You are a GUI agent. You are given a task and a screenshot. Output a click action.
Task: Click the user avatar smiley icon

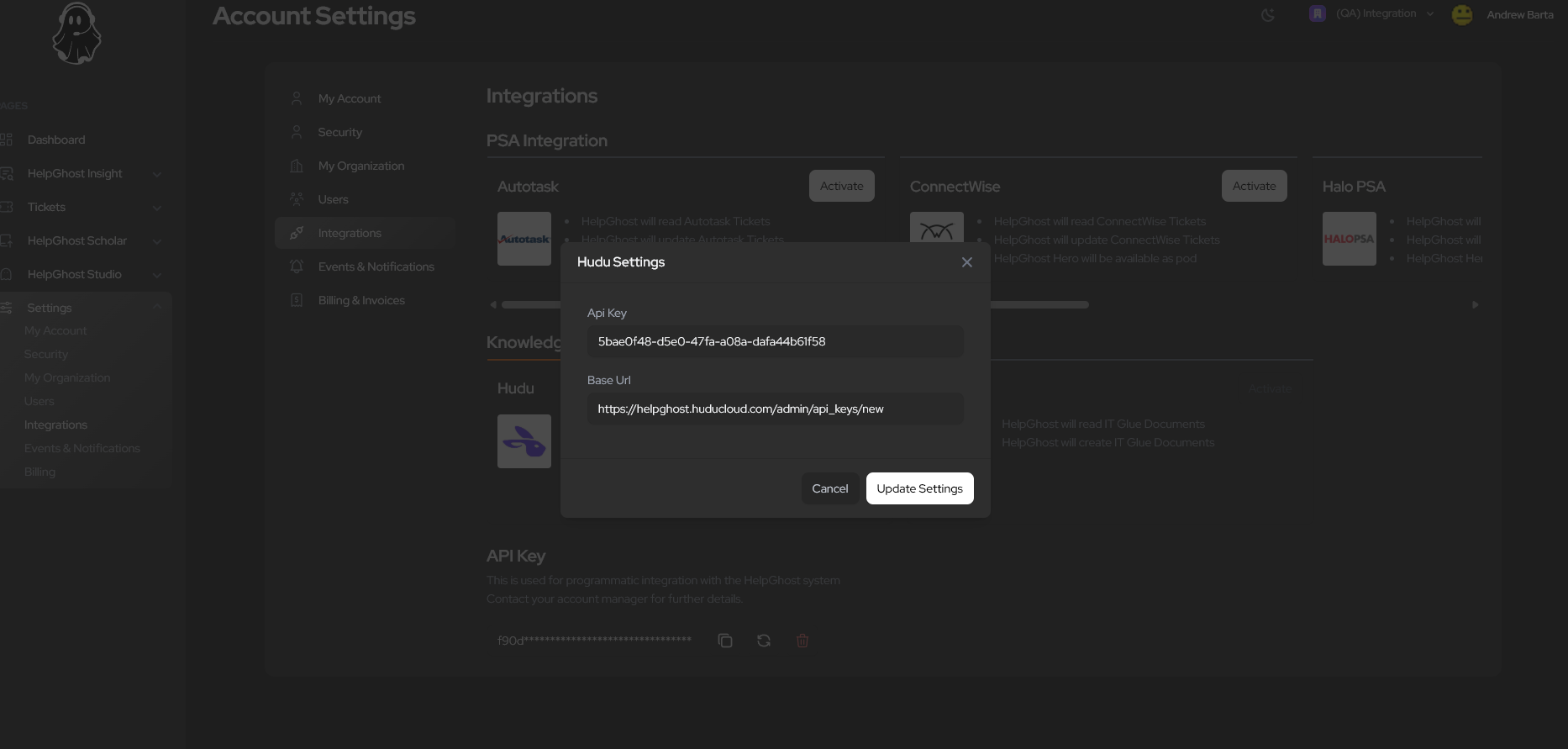coord(1461,15)
